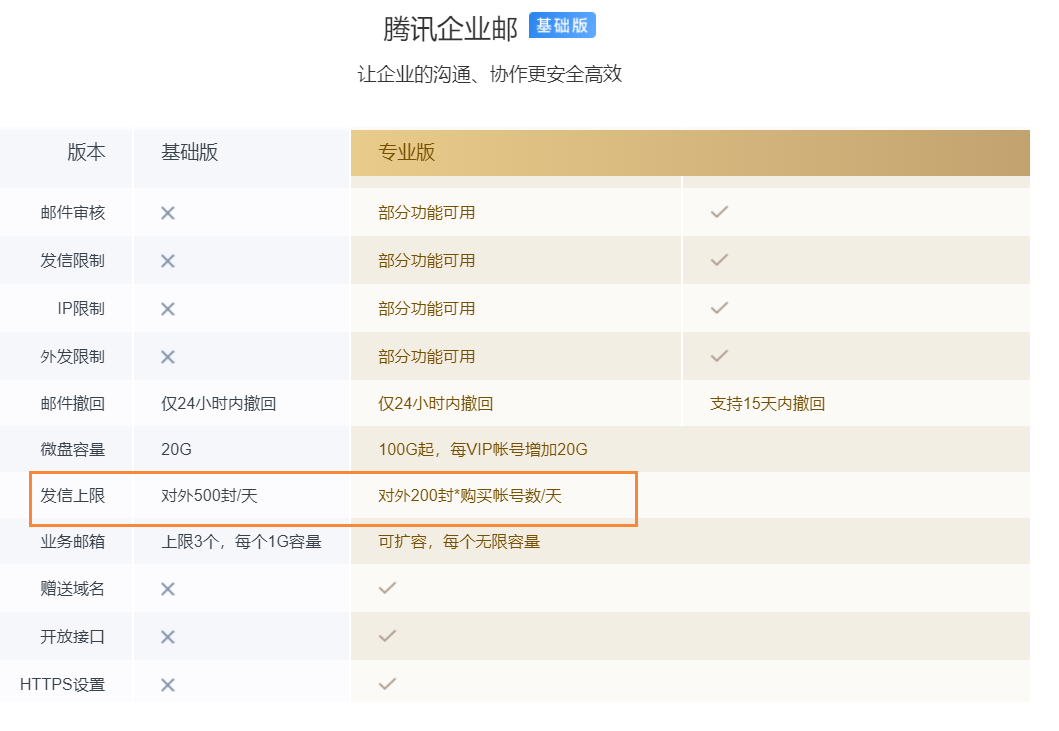Click 可扩容，每个无限容量 cell

(x=459, y=542)
